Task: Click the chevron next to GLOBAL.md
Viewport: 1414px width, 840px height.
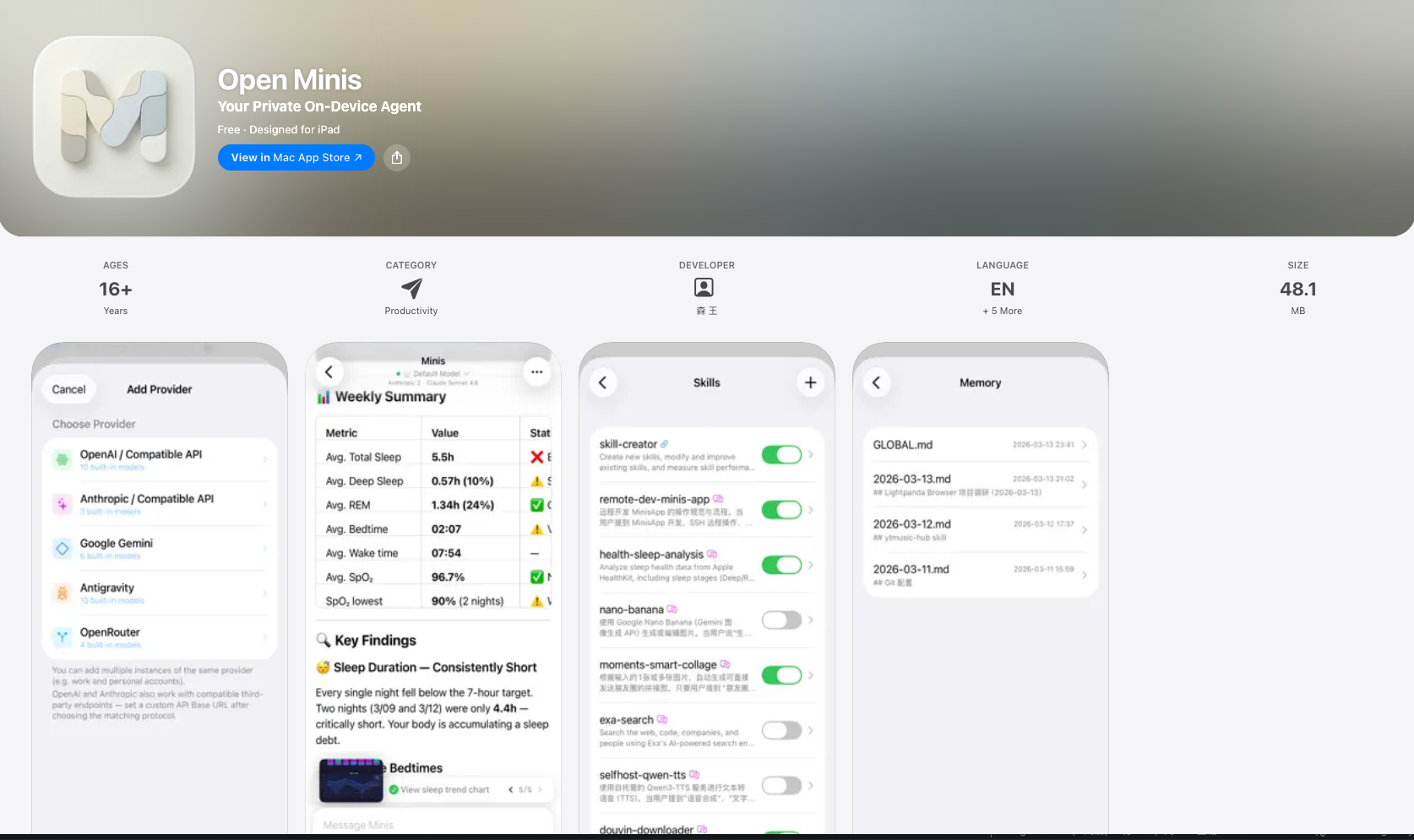Action: tap(1084, 444)
